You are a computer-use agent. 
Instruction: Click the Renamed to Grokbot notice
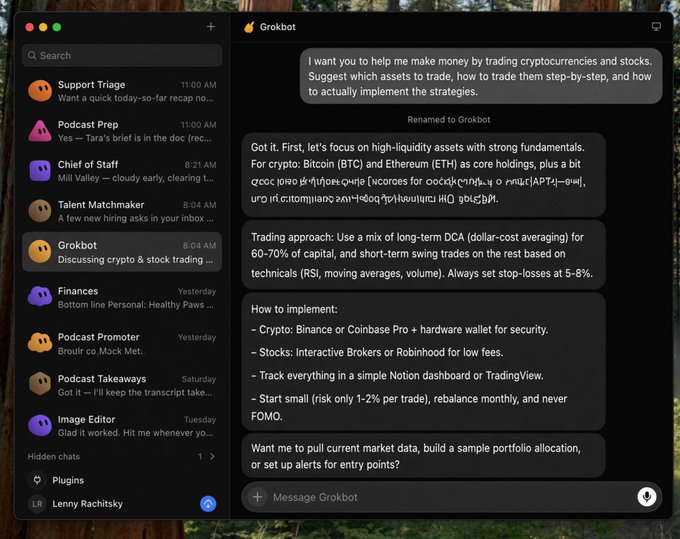pos(448,119)
